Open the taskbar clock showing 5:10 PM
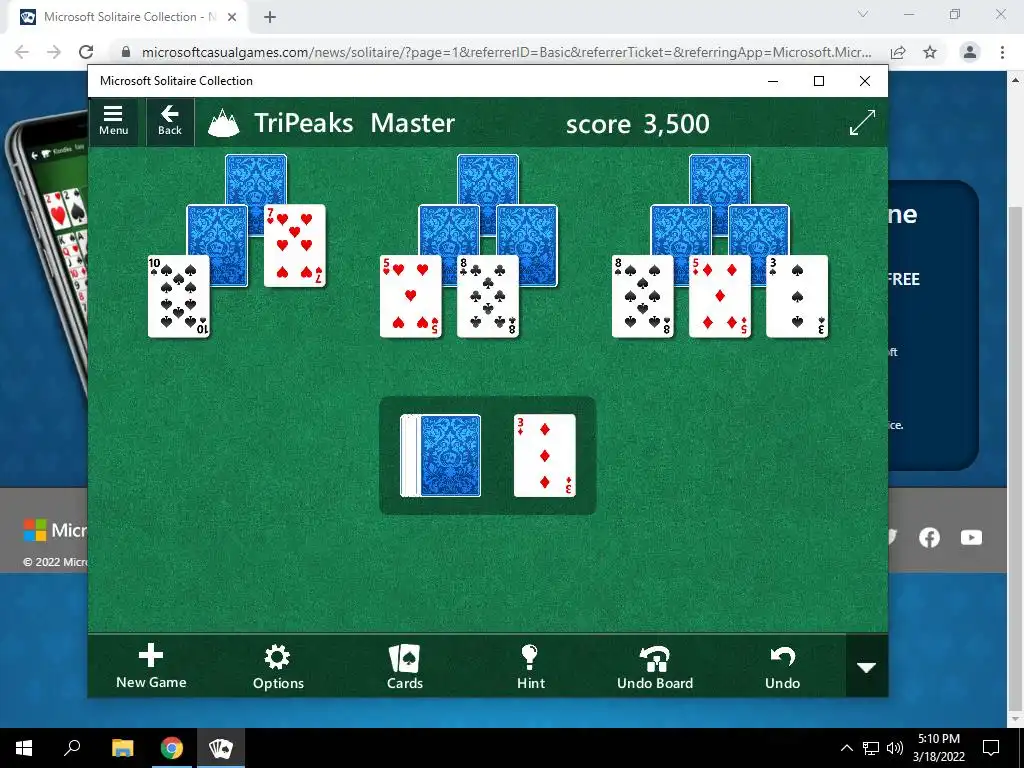 pyautogui.click(x=938, y=748)
